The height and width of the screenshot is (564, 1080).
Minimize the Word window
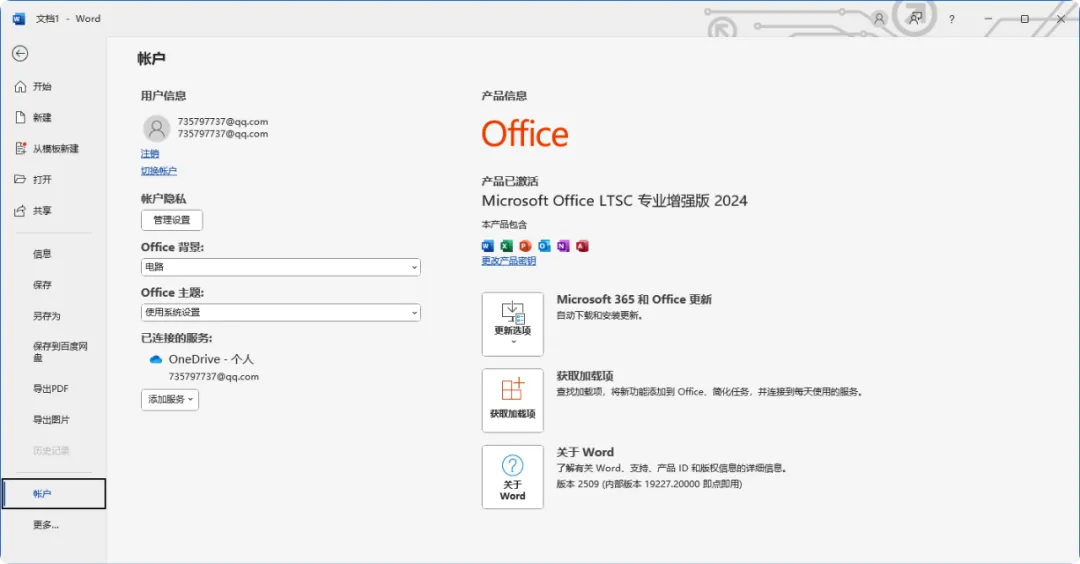pyautogui.click(x=988, y=19)
